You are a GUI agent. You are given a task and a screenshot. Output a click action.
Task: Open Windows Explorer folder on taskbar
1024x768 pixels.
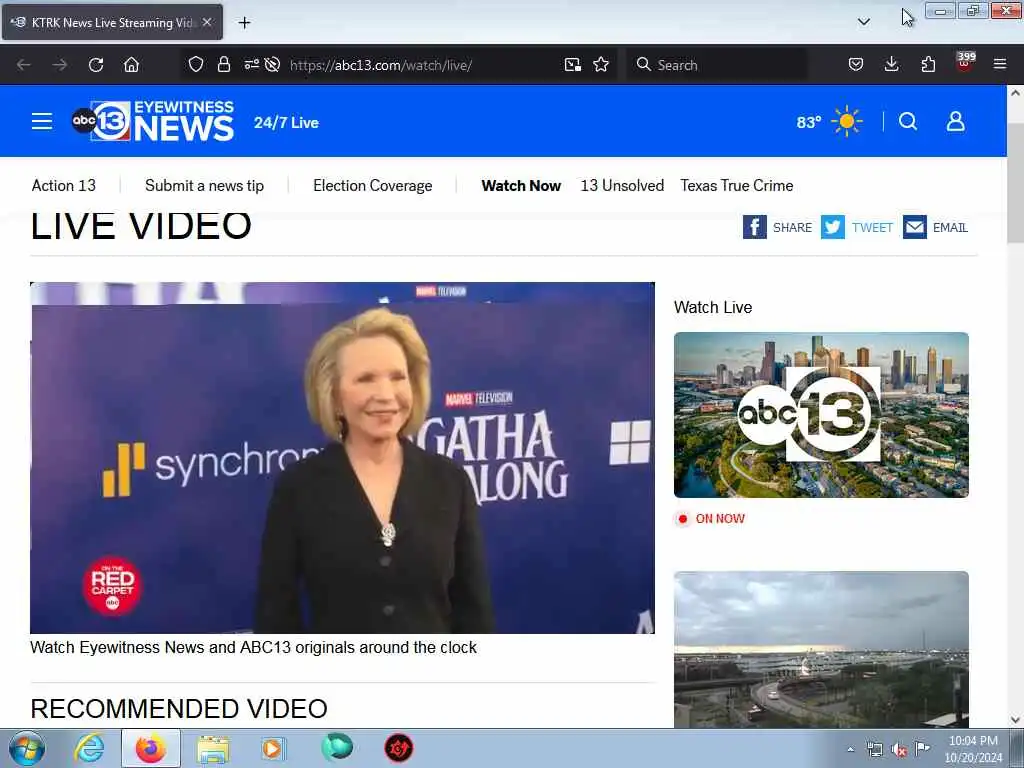(x=213, y=749)
